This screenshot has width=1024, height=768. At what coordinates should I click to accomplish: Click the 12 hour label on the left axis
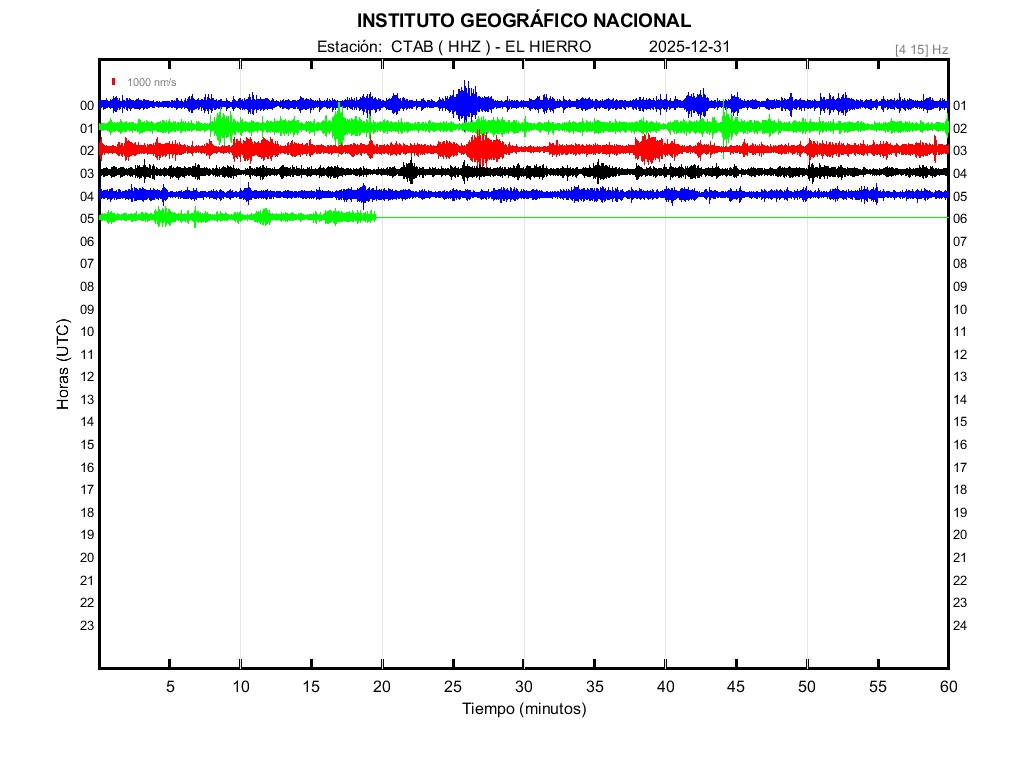[x=87, y=377]
